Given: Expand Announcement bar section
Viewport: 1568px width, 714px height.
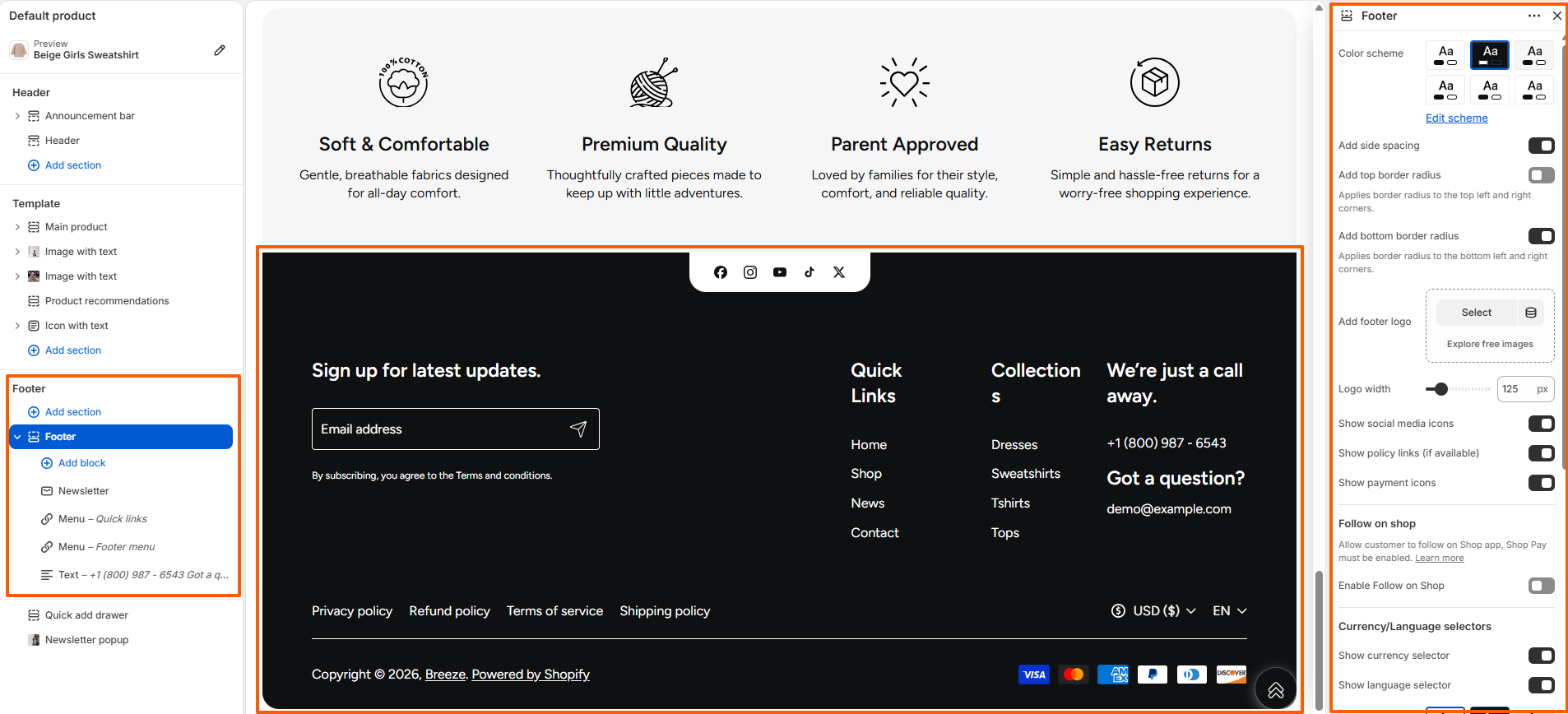Looking at the screenshot, I should coord(17,116).
